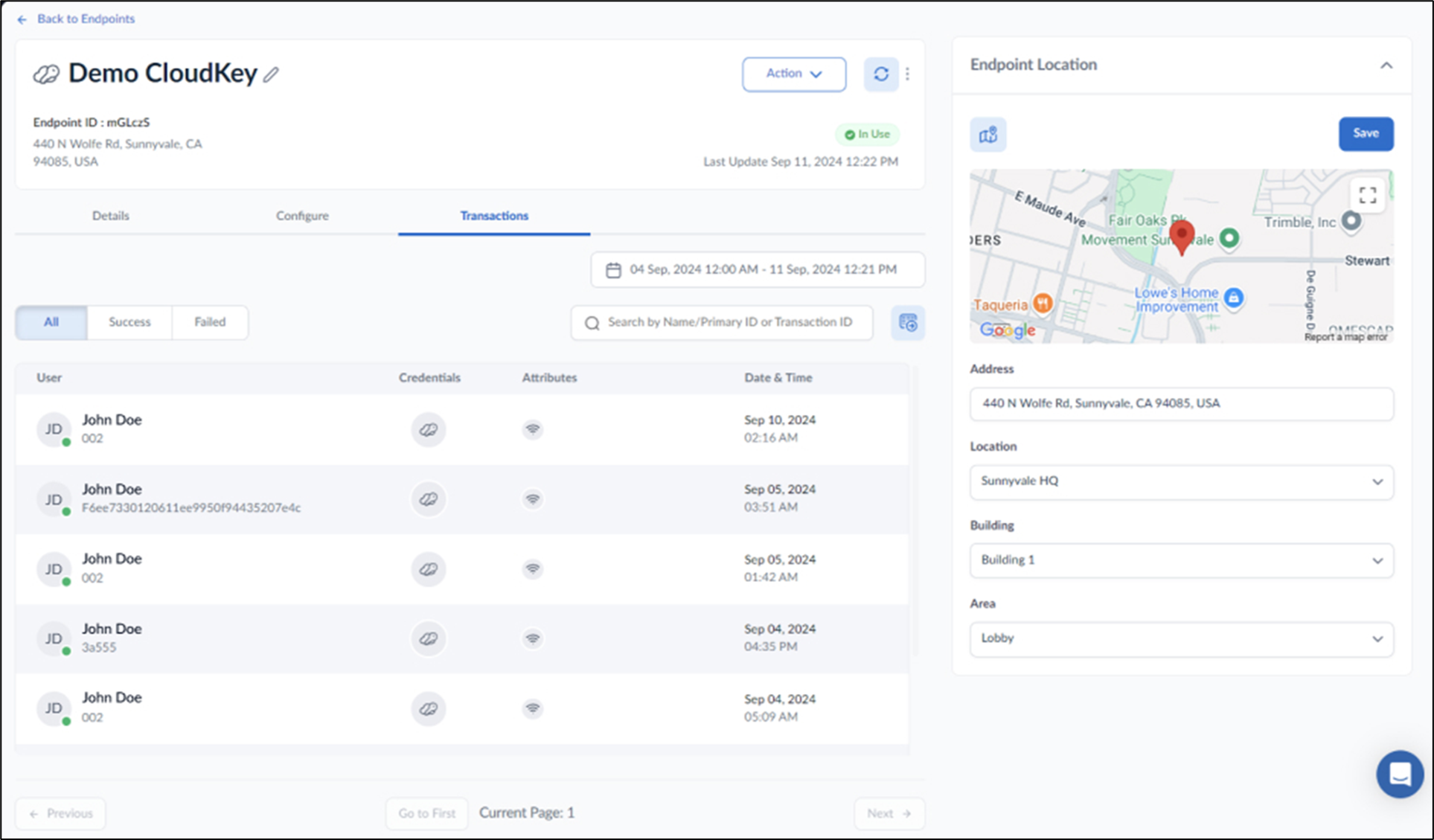Image resolution: width=1434 pixels, height=840 pixels.
Task: Open the Building dropdown showing Building 1
Action: pyautogui.click(x=1182, y=560)
